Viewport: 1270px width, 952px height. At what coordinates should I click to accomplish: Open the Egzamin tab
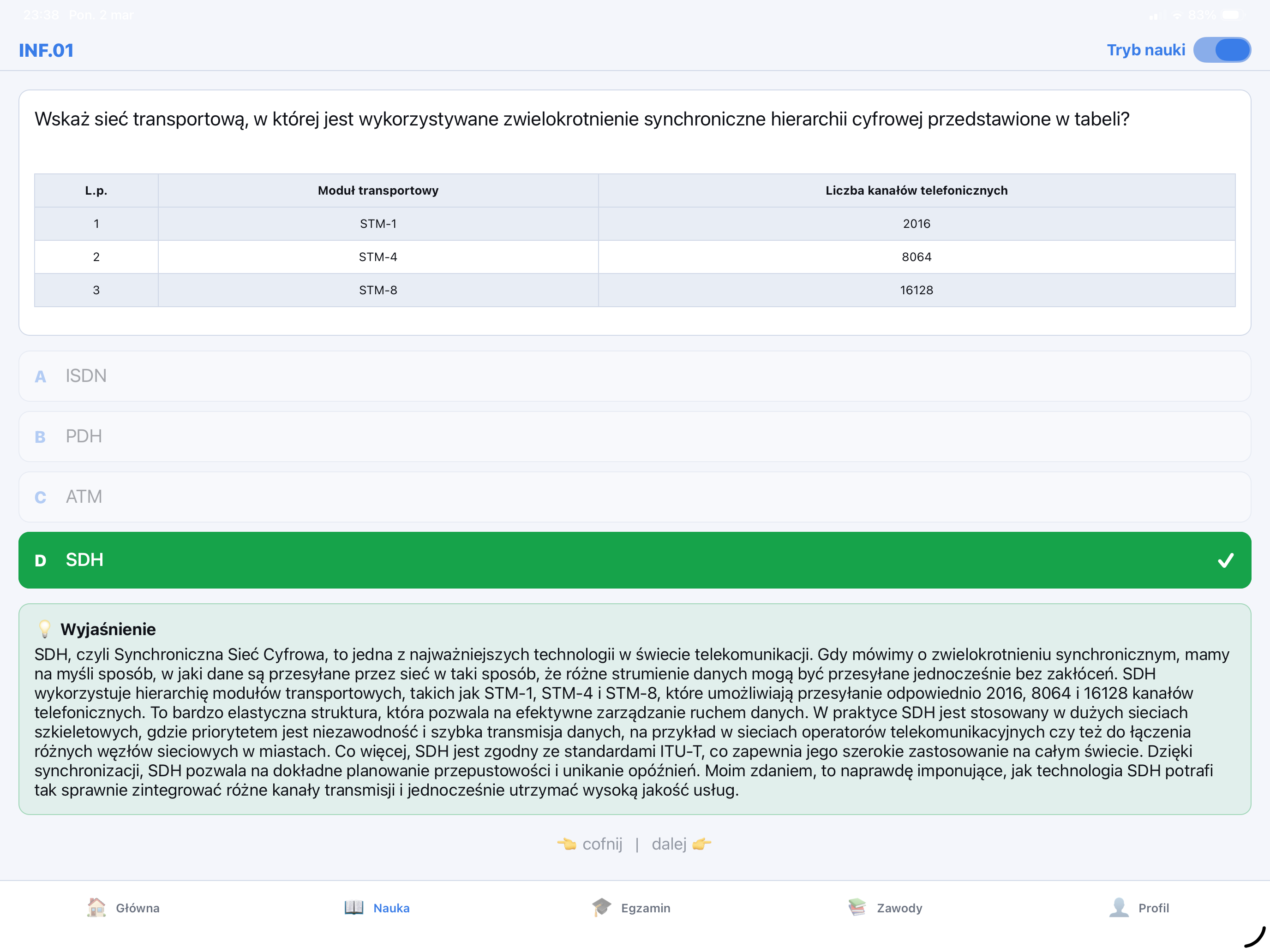631,908
